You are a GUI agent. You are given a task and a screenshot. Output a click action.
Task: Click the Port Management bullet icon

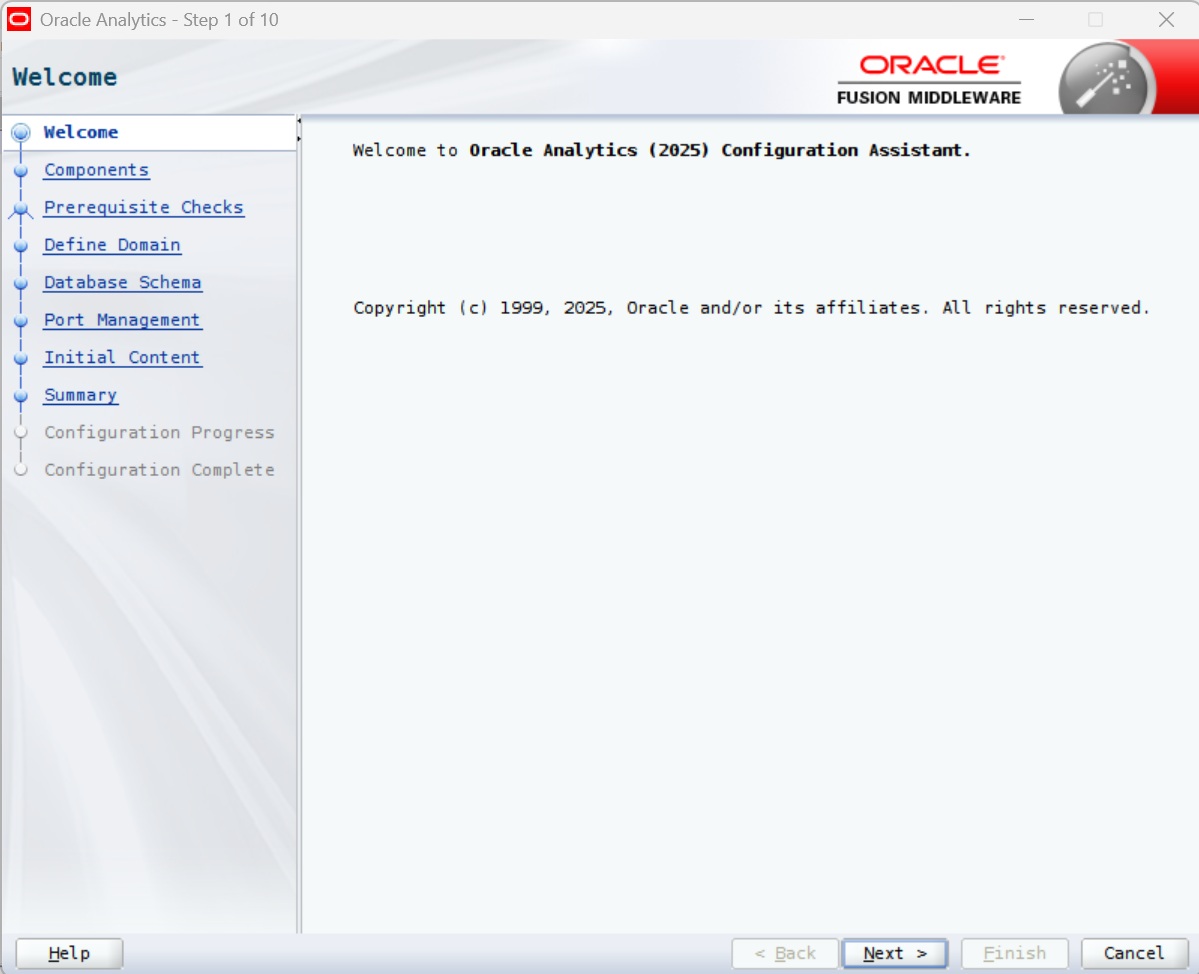pos(21,320)
